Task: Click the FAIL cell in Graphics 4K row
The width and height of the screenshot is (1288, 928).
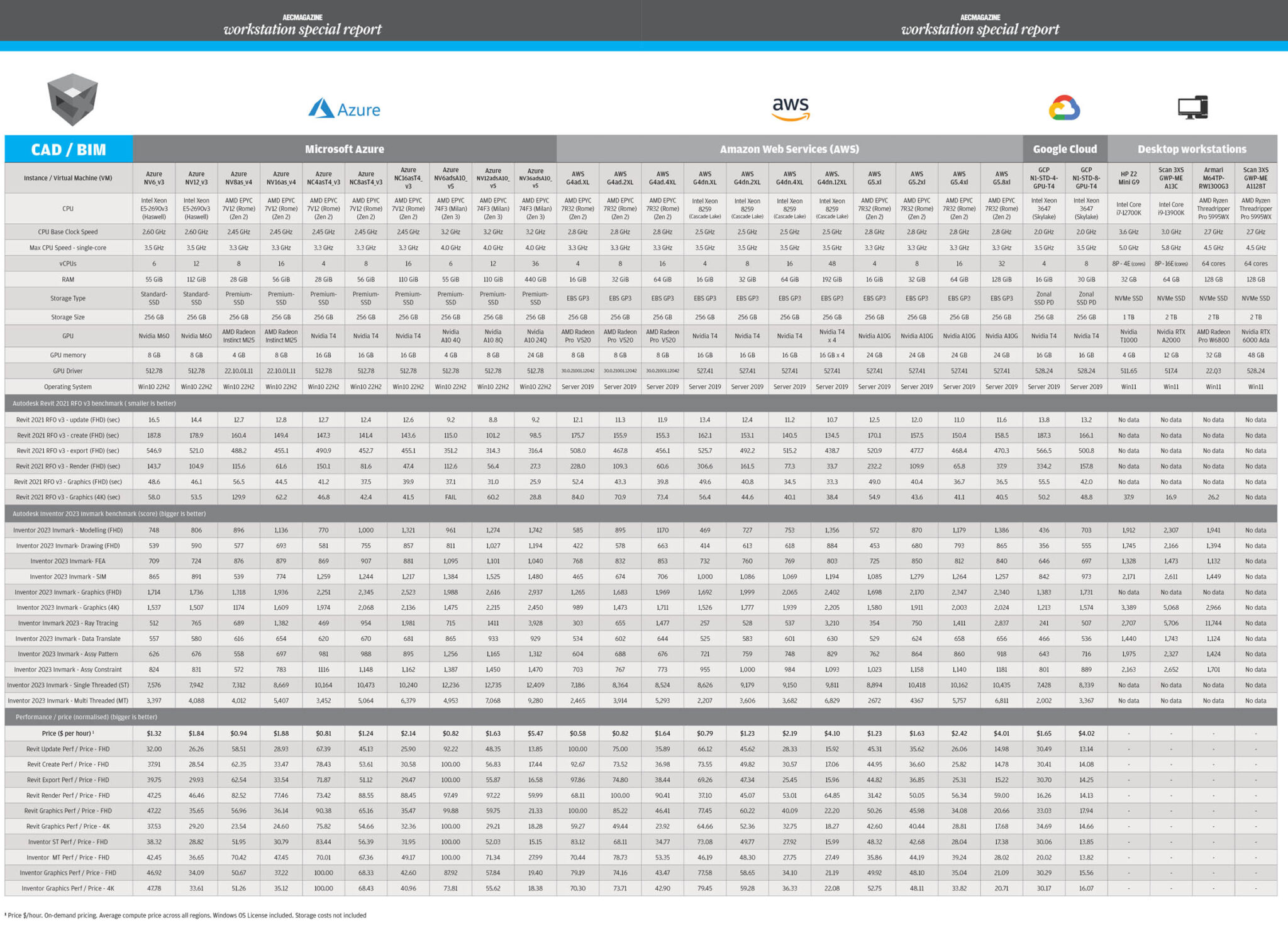Action: pos(450,497)
